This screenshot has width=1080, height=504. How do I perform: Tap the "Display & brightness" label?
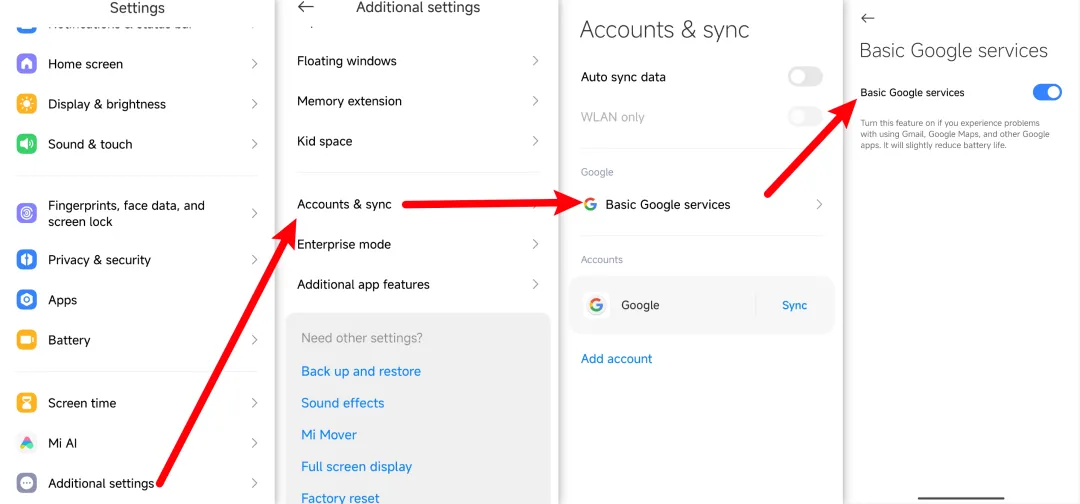pyautogui.click(x=107, y=104)
